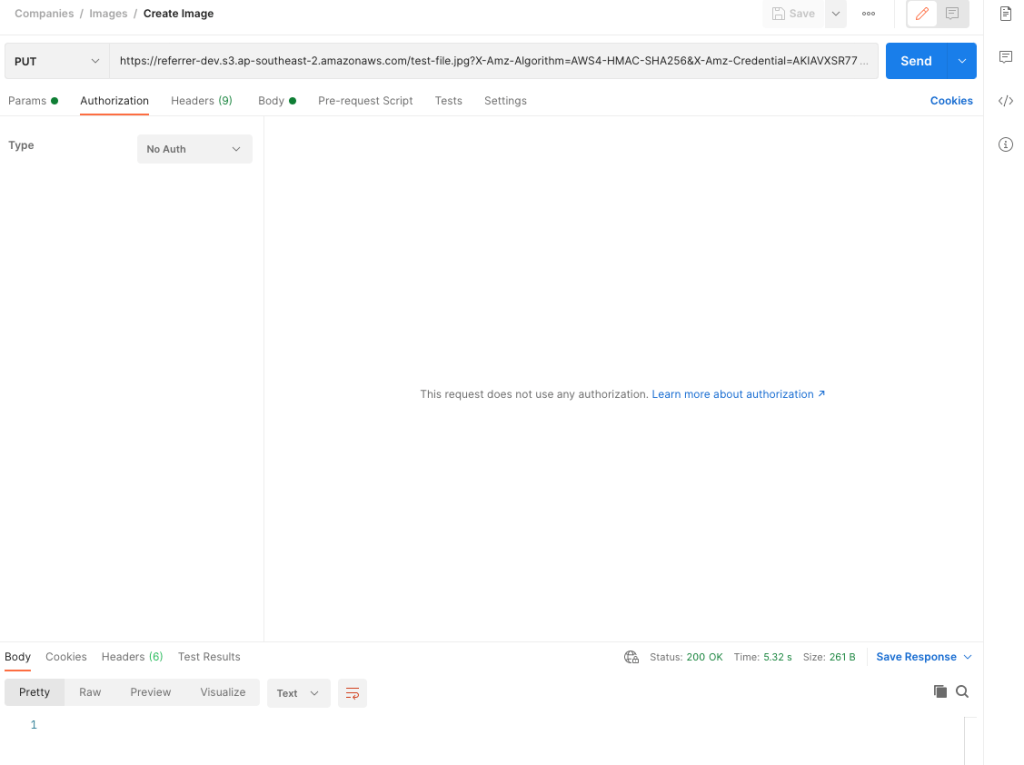Screen dimensions: 1024x765
Task: Expand the Save Response dropdown arrow
Action: (967, 657)
